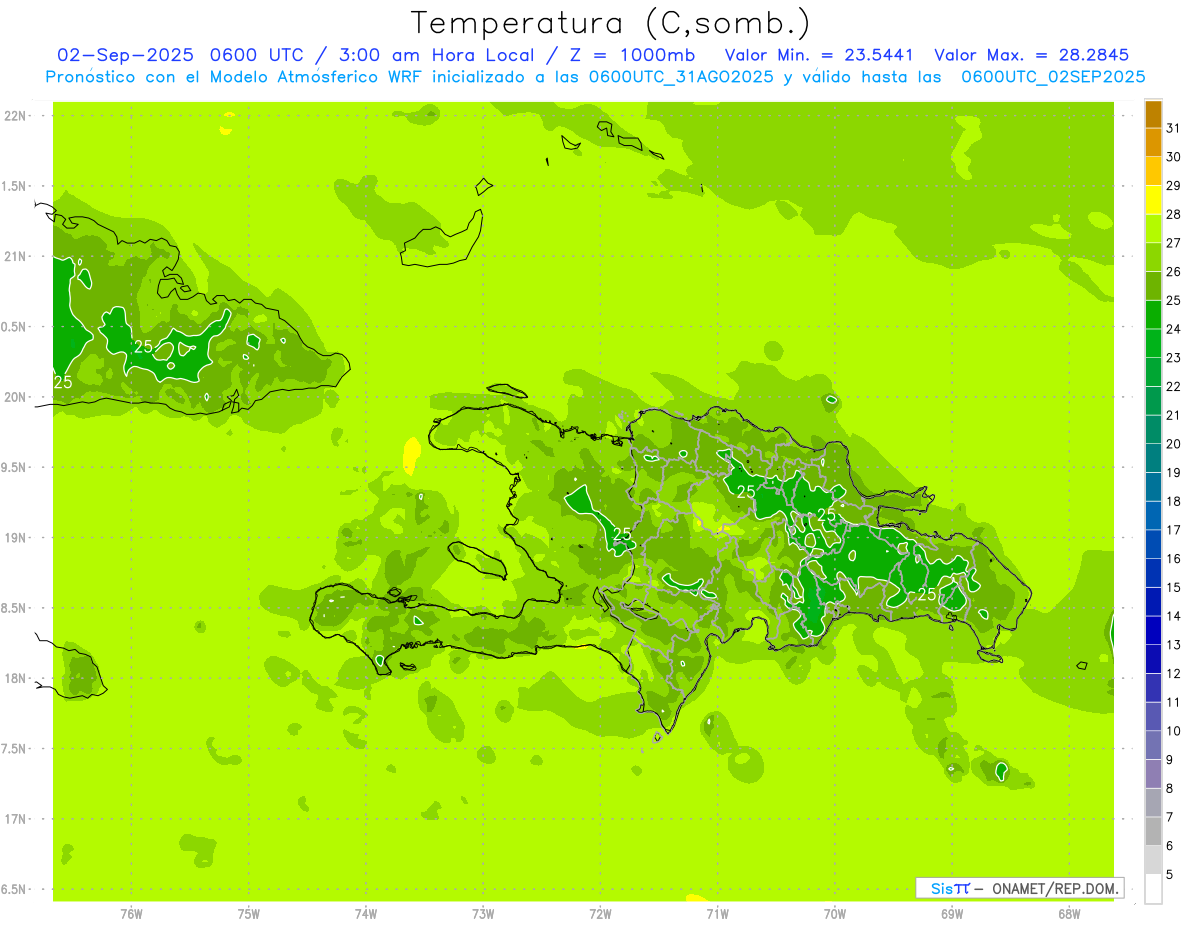This screenshot has width=1200, height=927.
Task: Click the colorbar legend value '28'
Action: (1174, 214)
